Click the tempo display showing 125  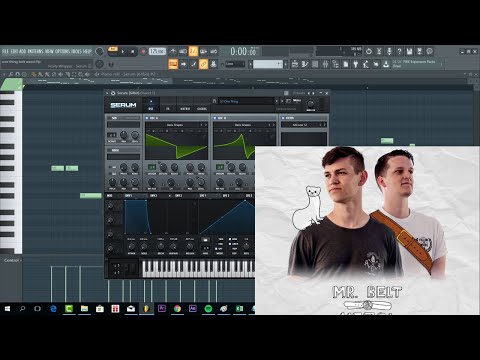pyautogui.click(x=157, y=51)
